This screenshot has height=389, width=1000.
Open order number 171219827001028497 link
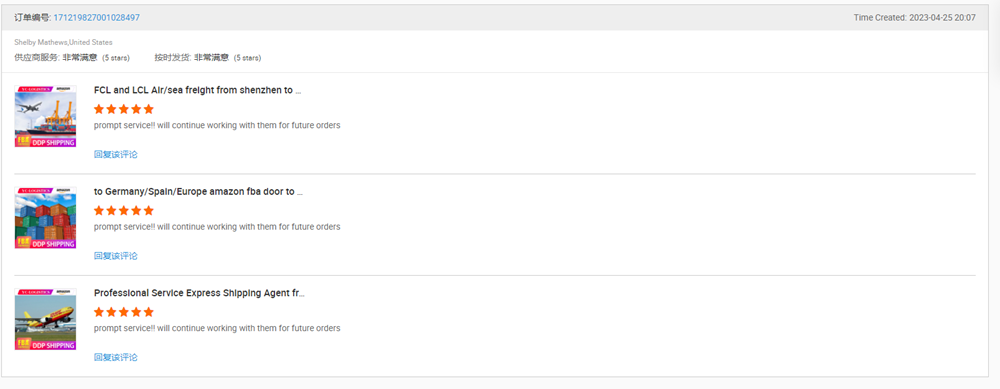[96, 18]
